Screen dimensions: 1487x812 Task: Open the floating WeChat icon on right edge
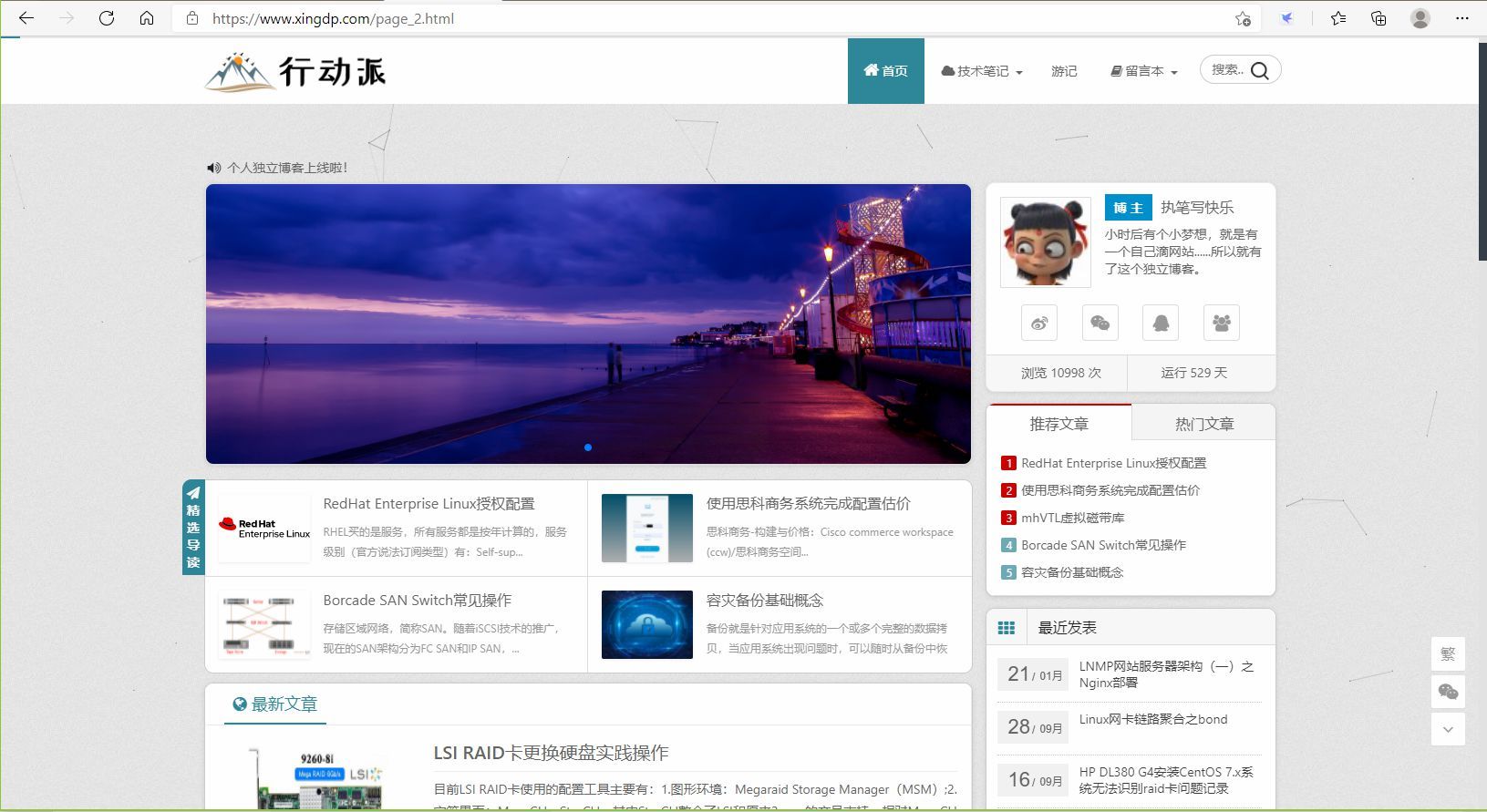[1448, 692]
